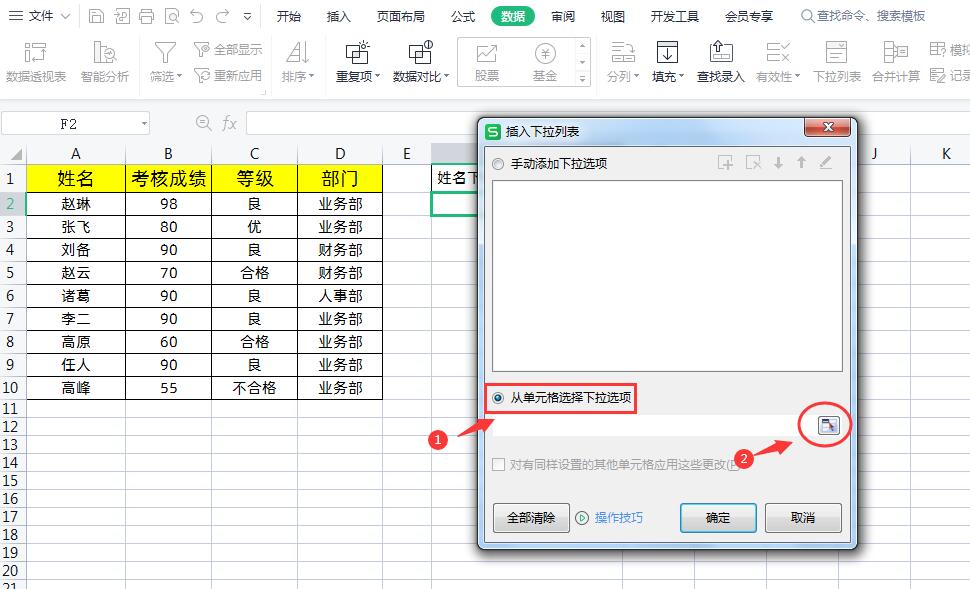Click the 下拉列表 ribbon button

(836, 62)
